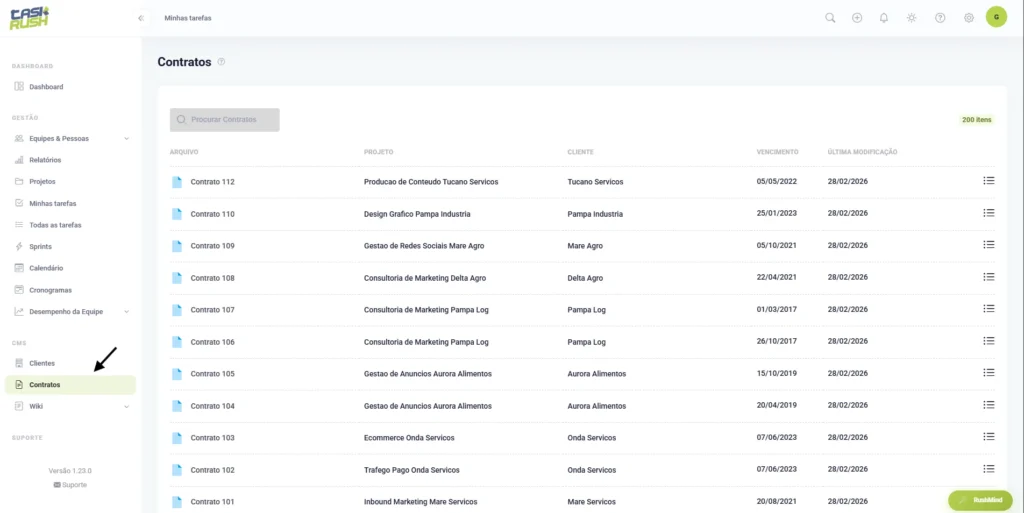Open list menu icon for Contrato 109
The image size is (1024, 513).
[989, 245]
